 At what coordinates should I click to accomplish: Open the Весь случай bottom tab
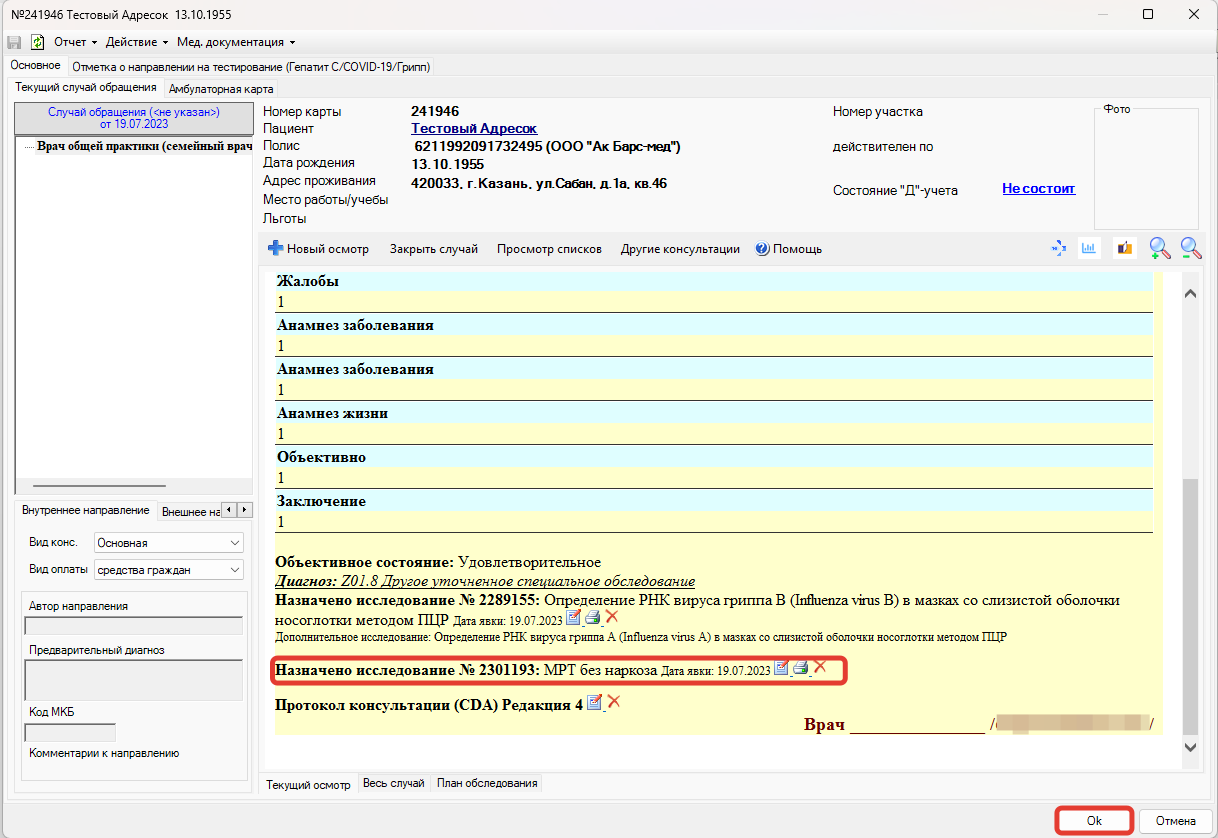pyautogui.click(x=394, y=783)
